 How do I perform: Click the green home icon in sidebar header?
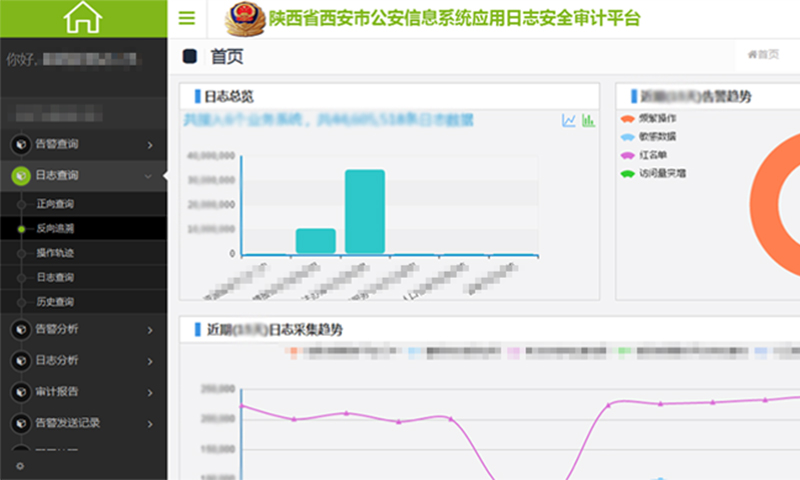tap(83, 18)
